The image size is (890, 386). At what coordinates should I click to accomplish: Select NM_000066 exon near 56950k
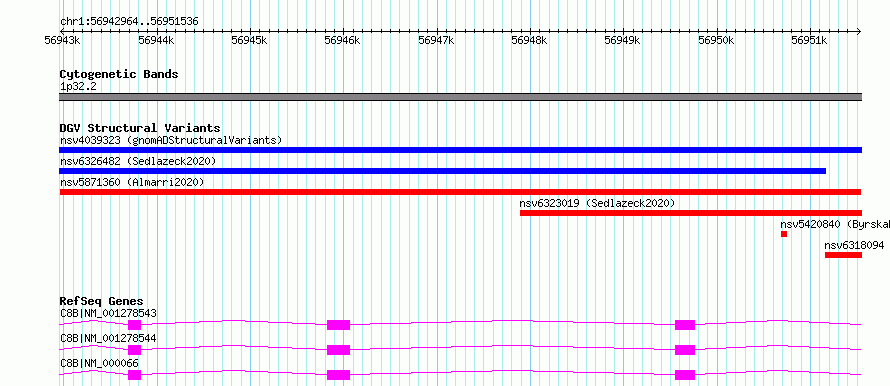685,375
